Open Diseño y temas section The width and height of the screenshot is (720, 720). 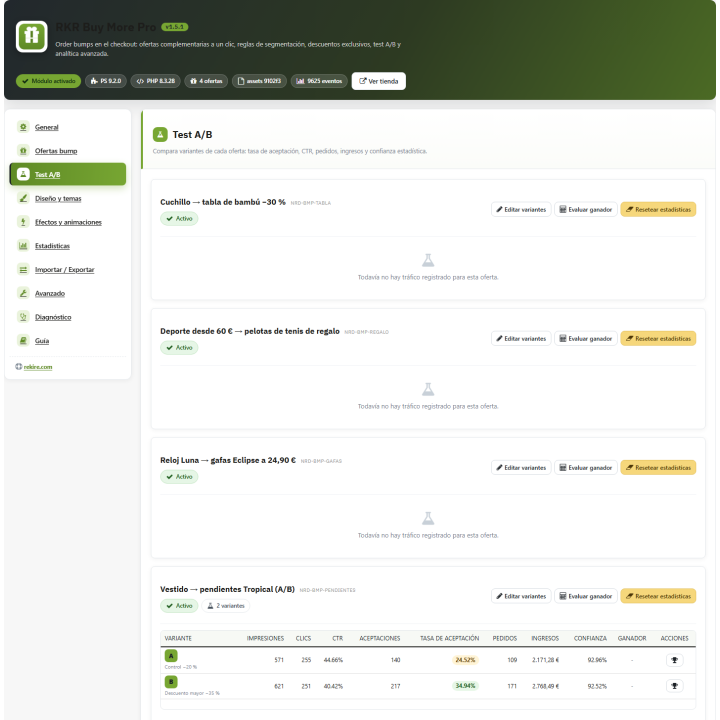[x=68, y=198]
